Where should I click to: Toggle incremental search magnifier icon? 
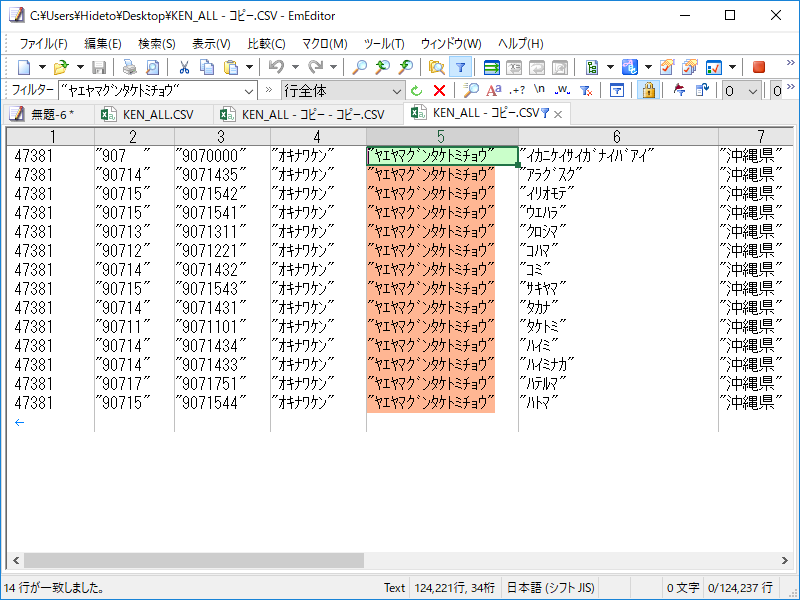pyautogui.click(x=470, y=91)
